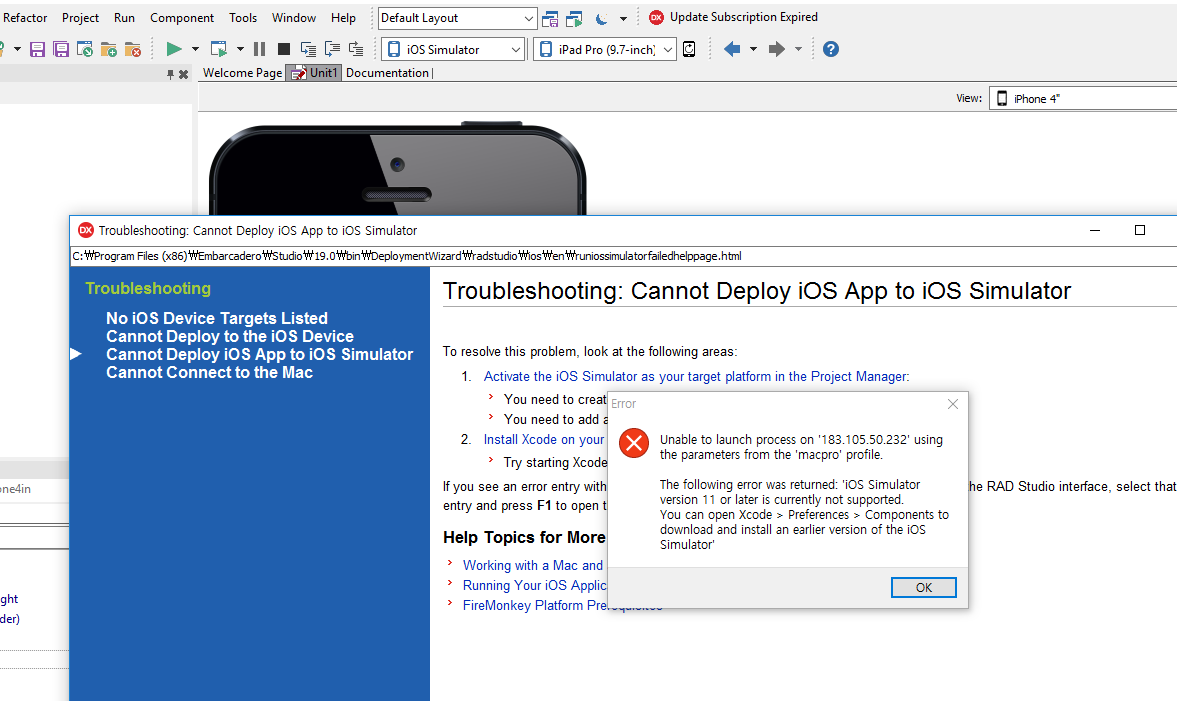Open help with the question mark icon
Viewport: 1177px width, 701px height.
point(830,49)
